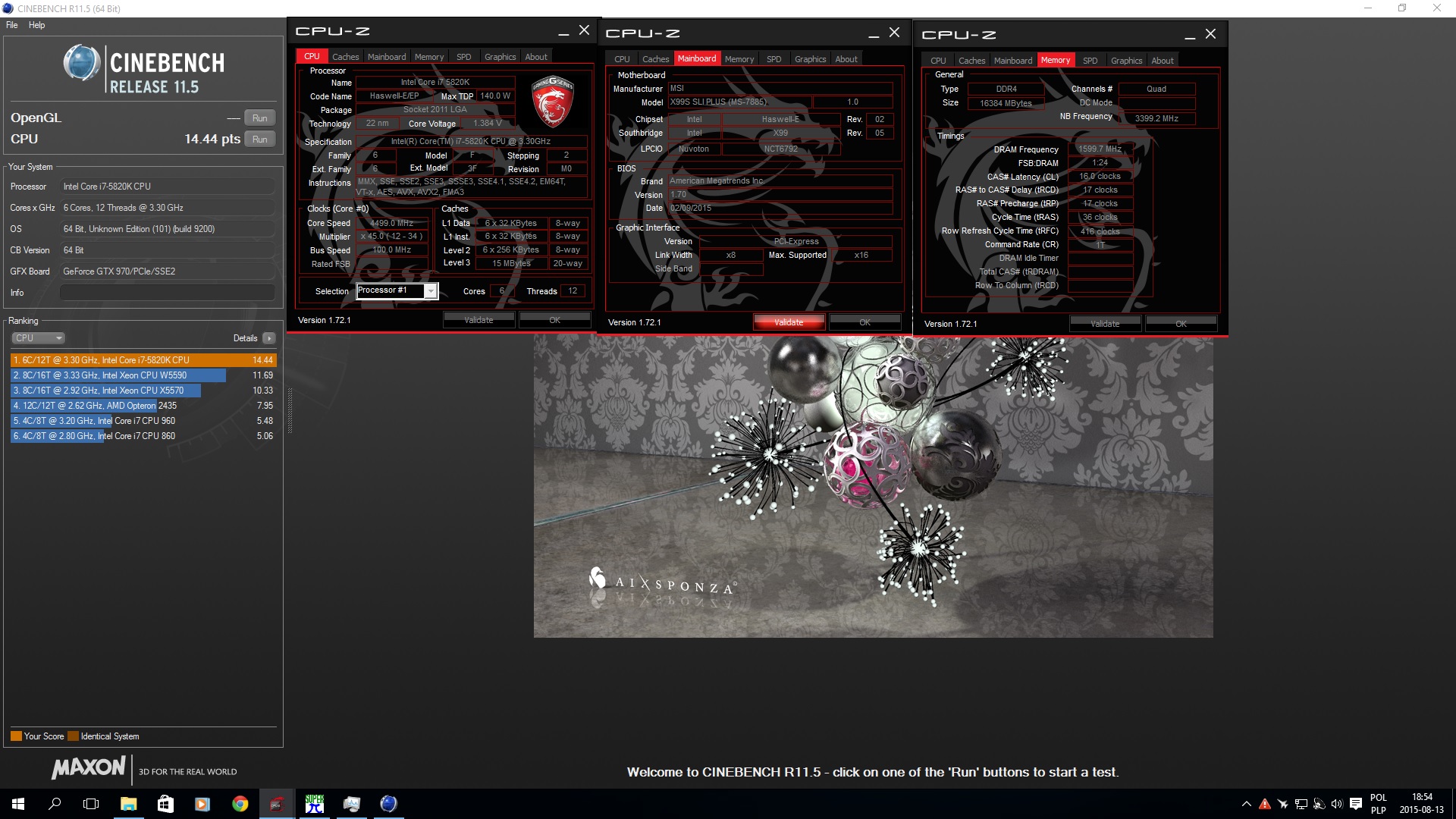Select ranking row Xeon X5570
Image resolution: width=1456 pixels, height=819 pixels.
(143, 391)
